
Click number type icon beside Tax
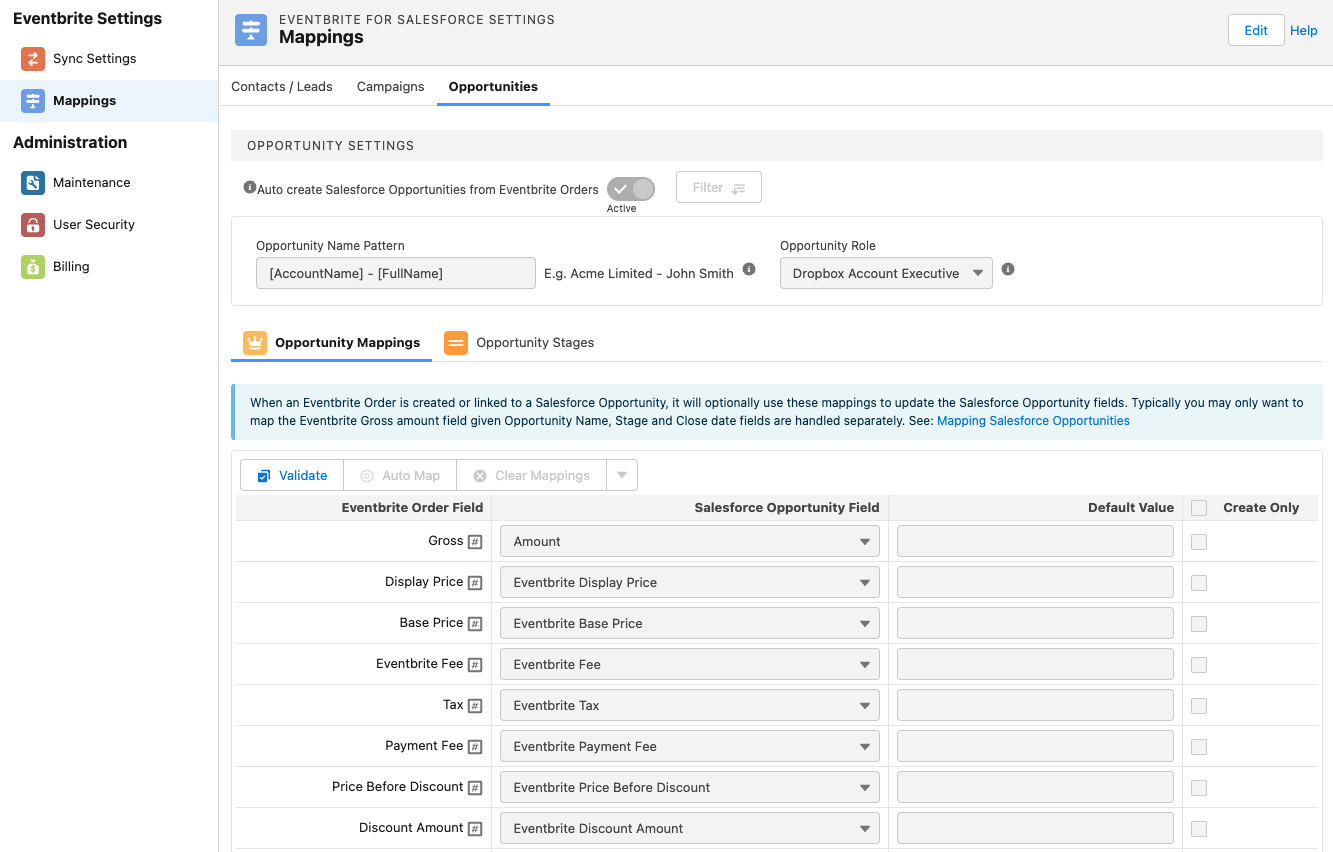475,706
